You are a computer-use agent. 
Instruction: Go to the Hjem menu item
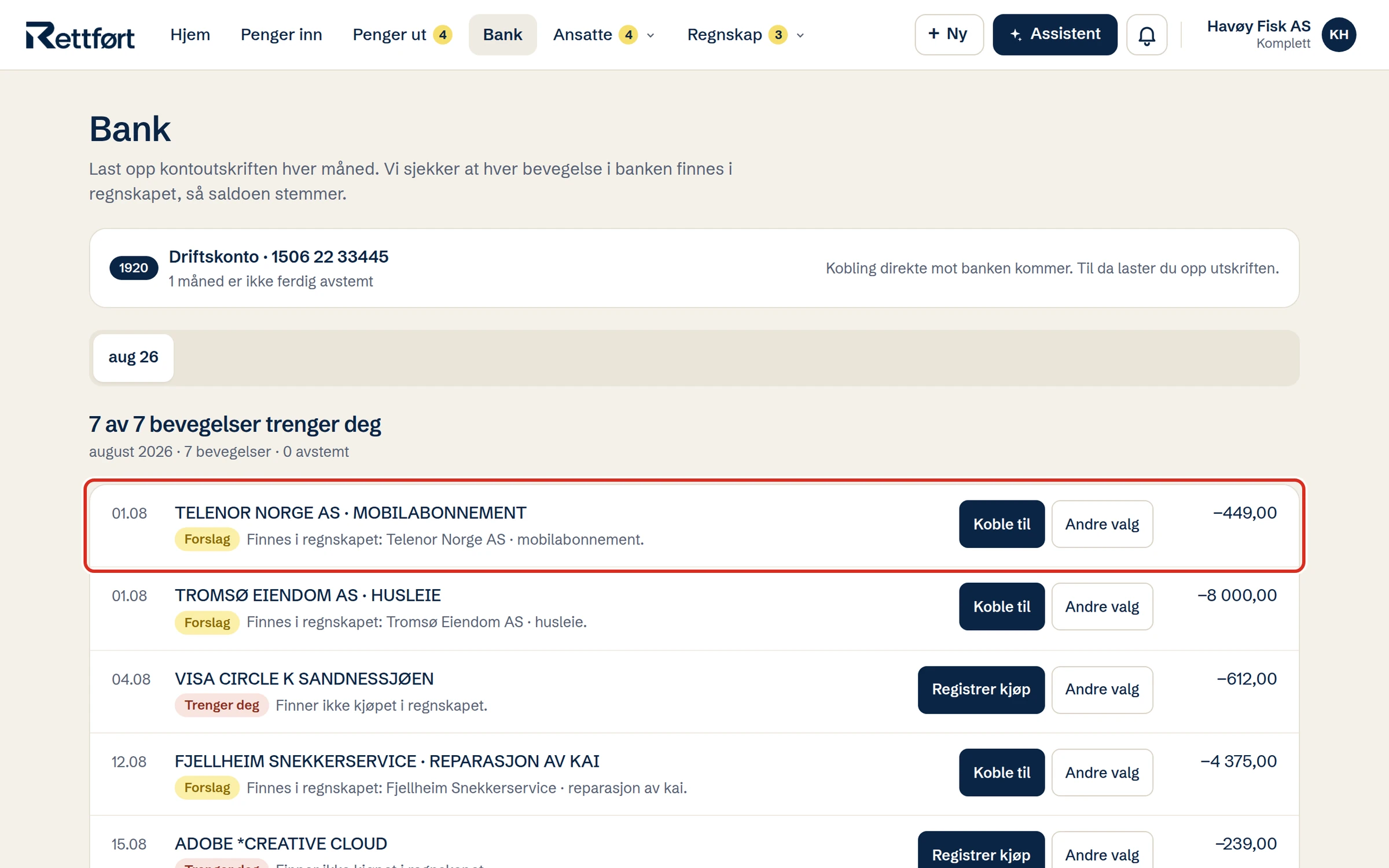click(x=190, y=35)
